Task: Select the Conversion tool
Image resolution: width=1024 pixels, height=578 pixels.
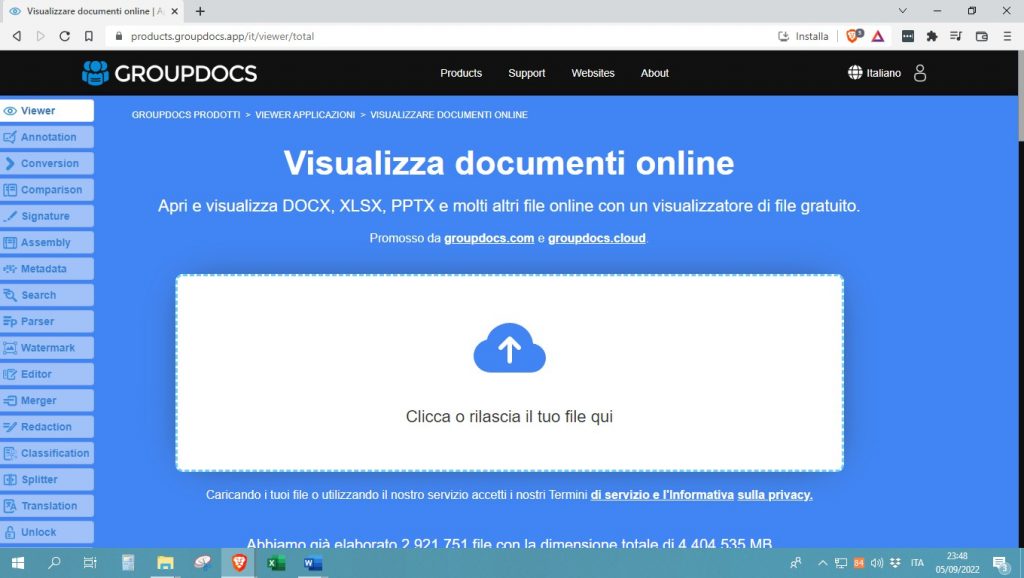Action: click(x=47, y=163)
